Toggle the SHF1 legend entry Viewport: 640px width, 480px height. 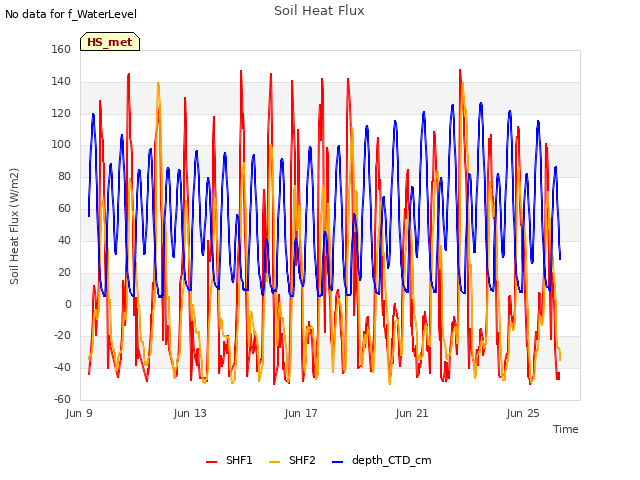point(229,460)
